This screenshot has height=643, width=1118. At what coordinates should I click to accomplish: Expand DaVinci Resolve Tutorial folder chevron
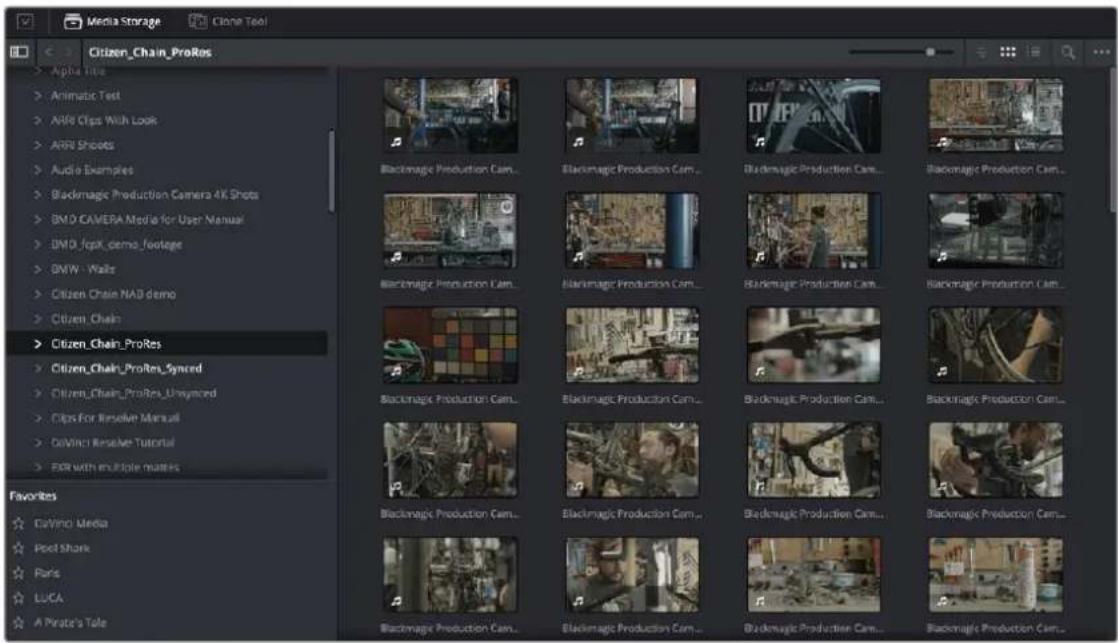[x=38, y=443]
